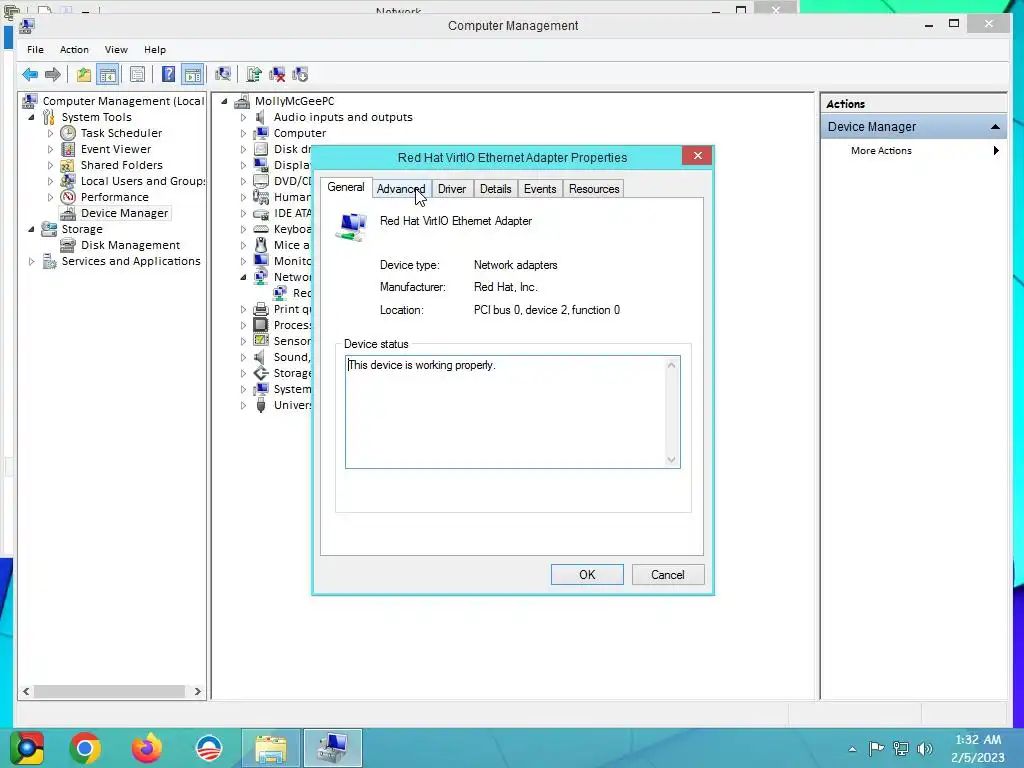
Task: Open the Action menu
Action: point(74,50)
